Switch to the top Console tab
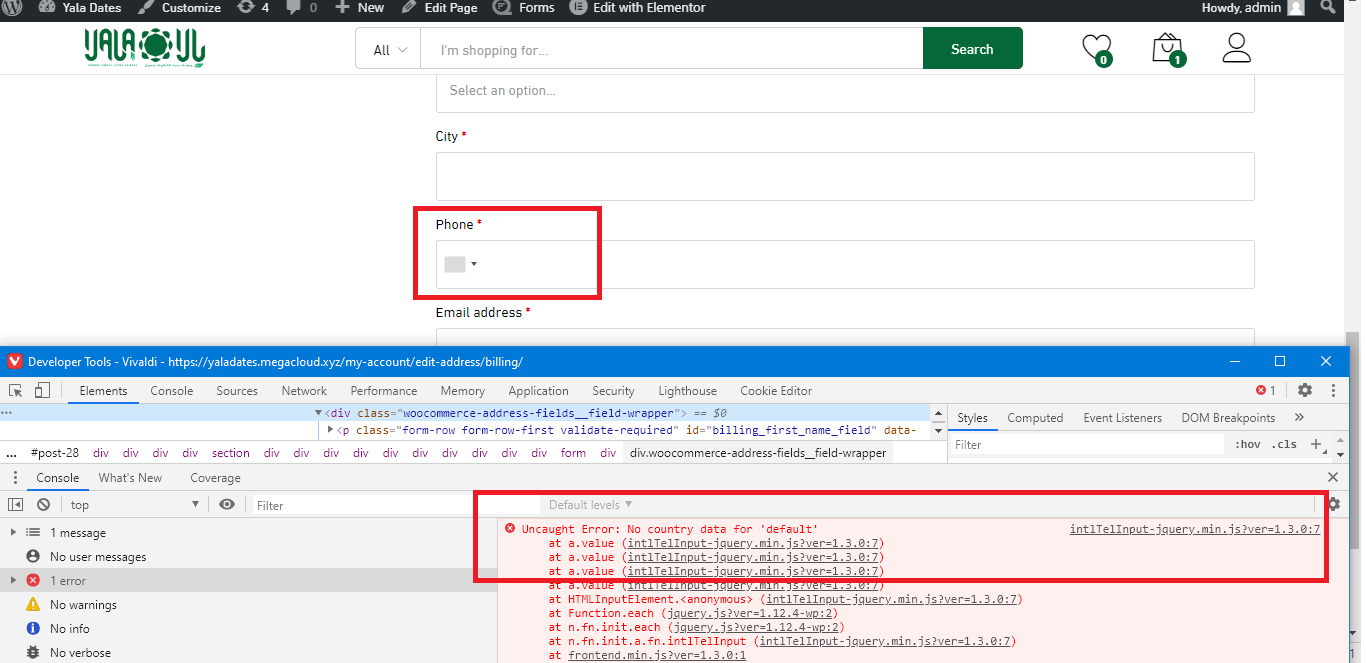The width and height of the screenshot is (1366, 663). pyautogui.click(x=172, y=391)
